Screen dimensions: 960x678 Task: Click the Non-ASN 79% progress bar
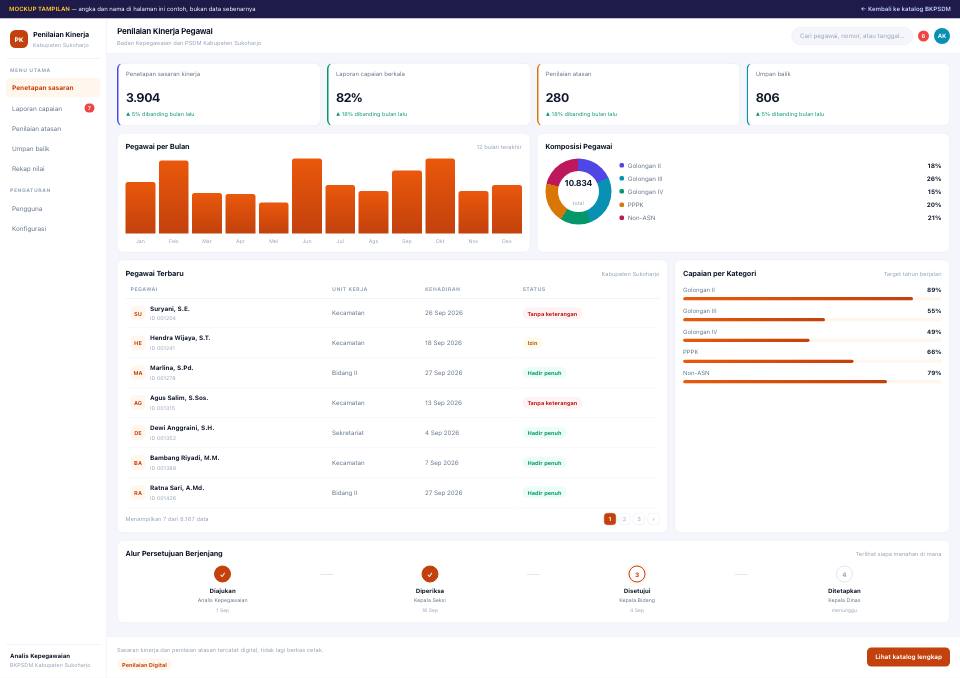point(812,382)
